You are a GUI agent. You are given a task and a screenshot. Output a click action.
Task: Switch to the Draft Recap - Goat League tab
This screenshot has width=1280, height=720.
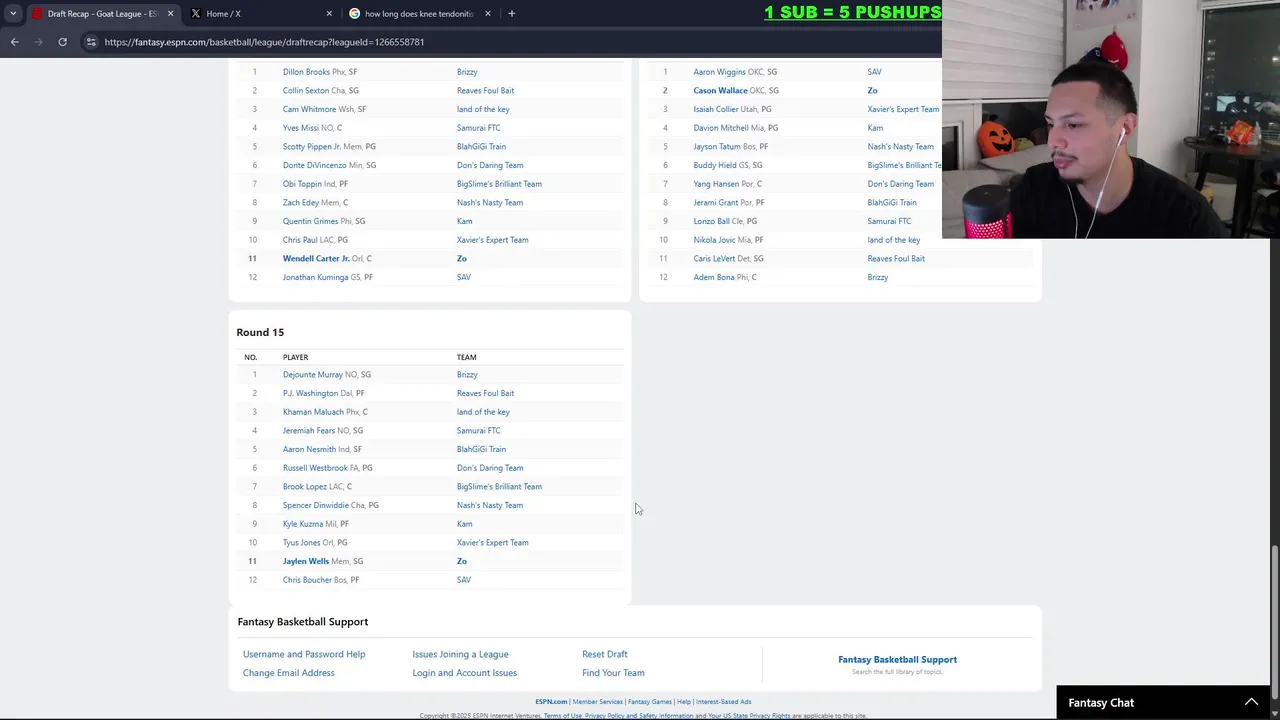102,14
